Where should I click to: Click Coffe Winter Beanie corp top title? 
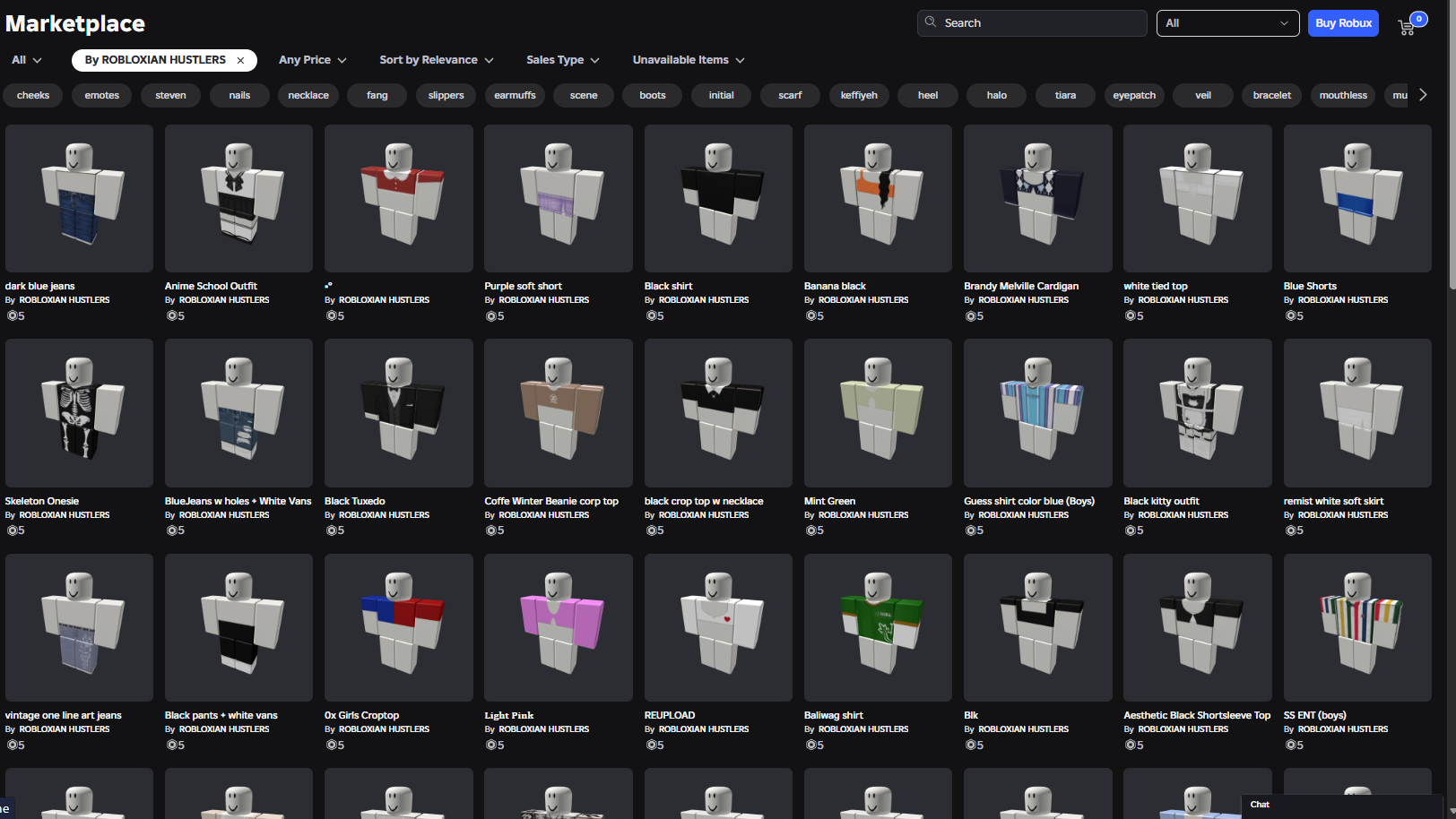551,501
